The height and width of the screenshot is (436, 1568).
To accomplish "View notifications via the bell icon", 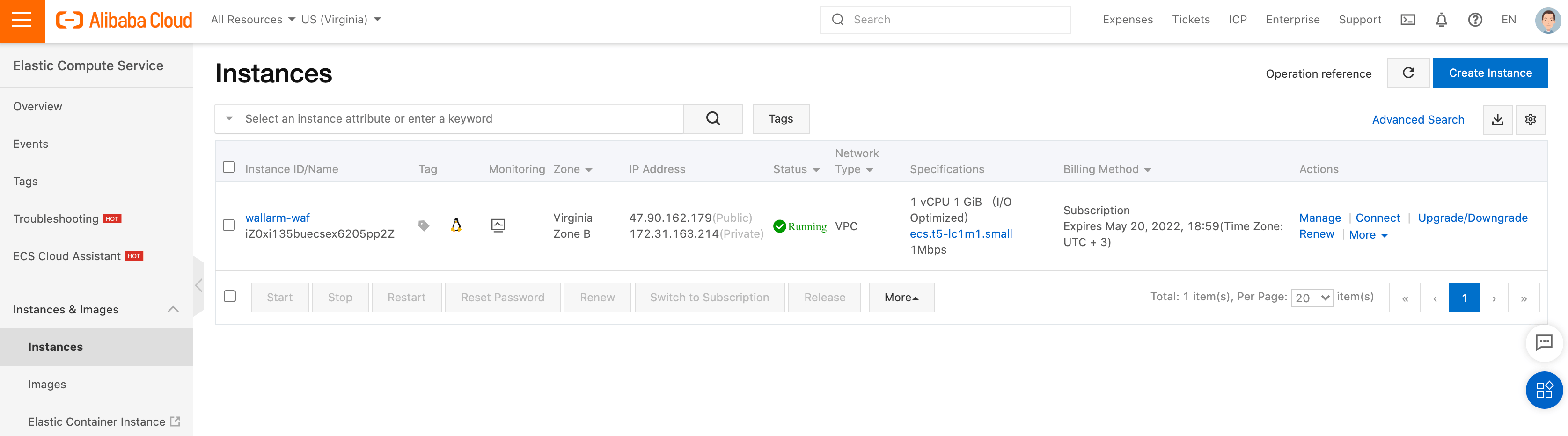I will [1441, 20].
